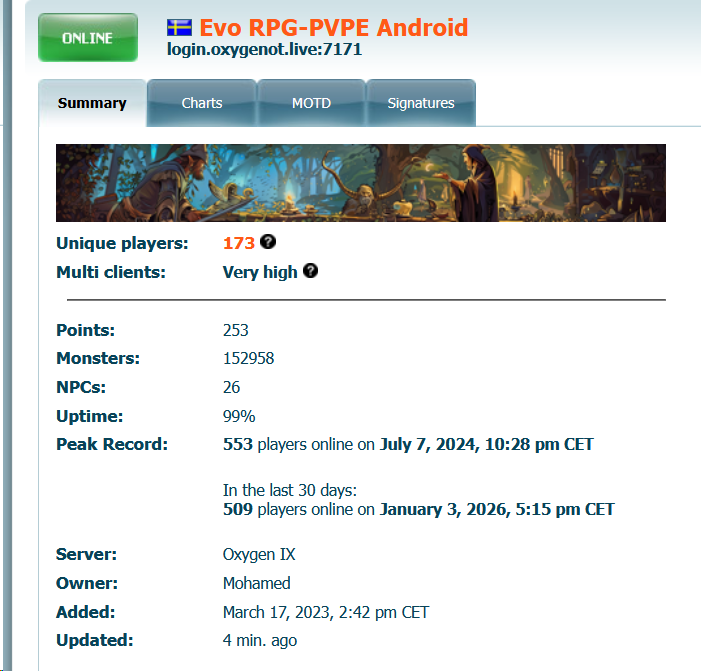Click the Uptime value 99%
Screen dimensions: 701x671
(x=239, y=416)
